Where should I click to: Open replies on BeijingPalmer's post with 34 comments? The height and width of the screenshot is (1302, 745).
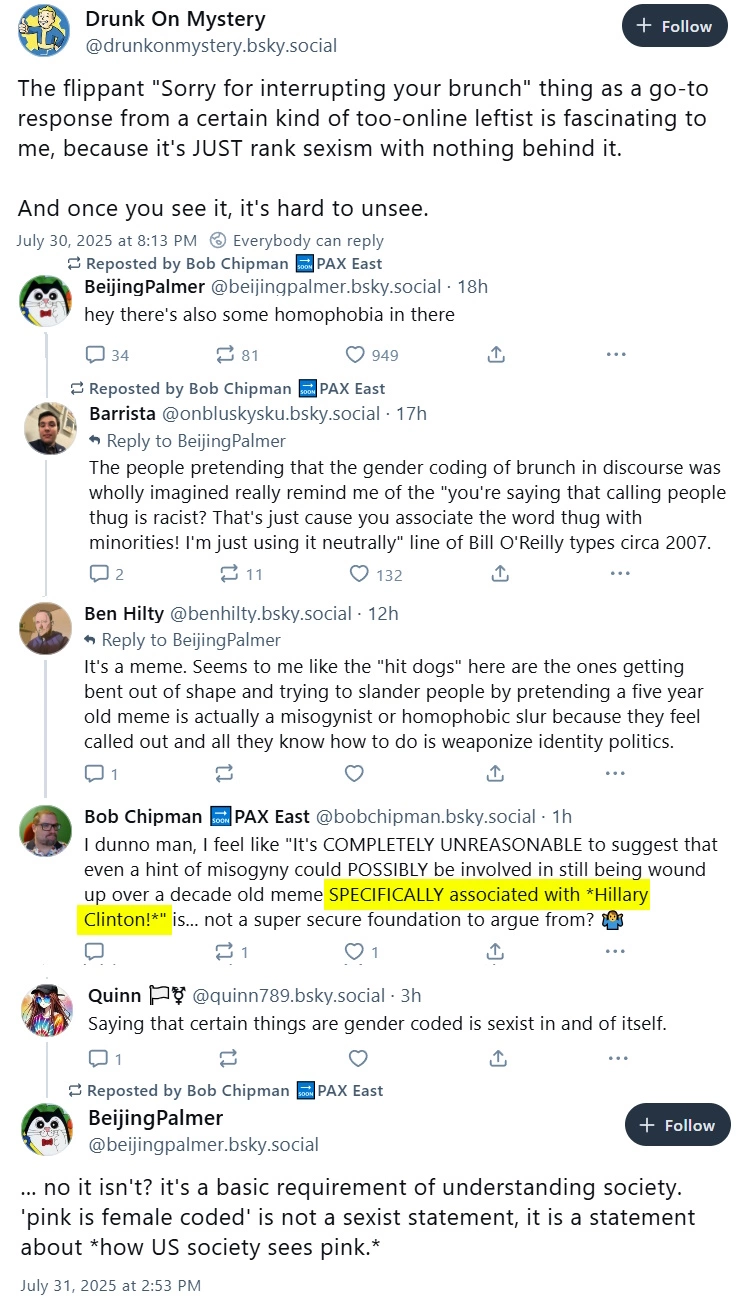pos(108,355)
